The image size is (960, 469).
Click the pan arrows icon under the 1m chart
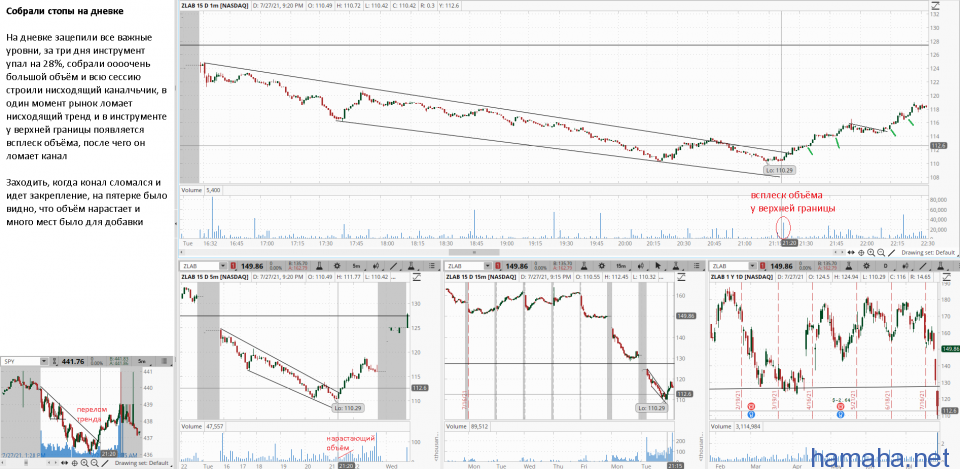click(x=851, y=252)
